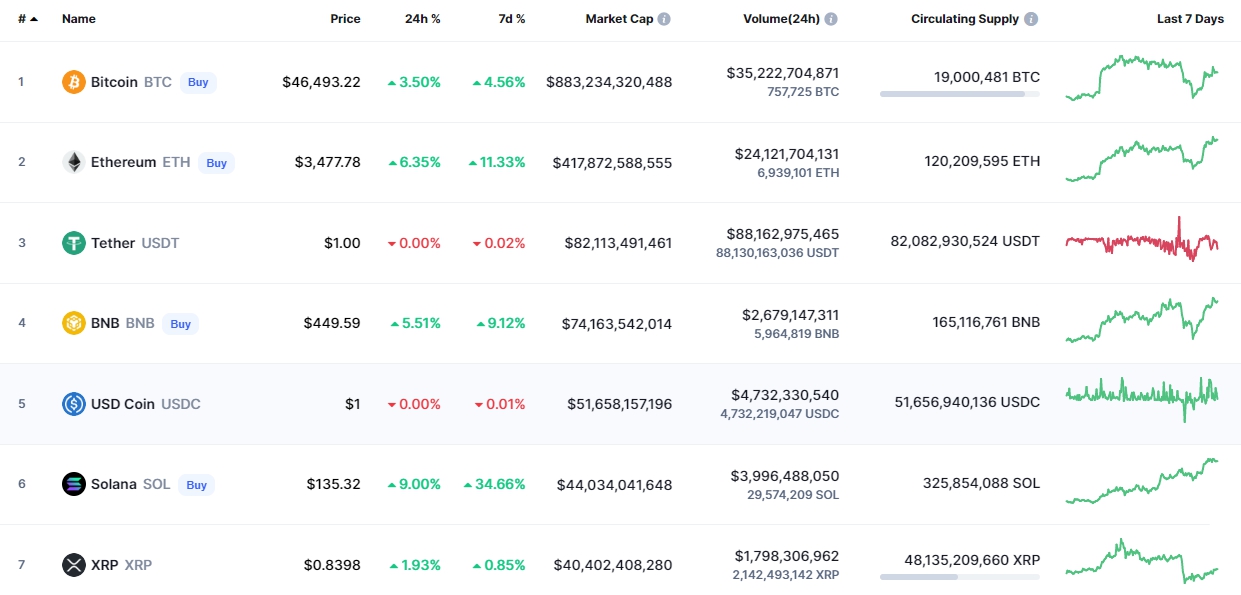The width and height of the screenshot is (1241, 595).
Task: Click the BNB logo icon
Action: [74, 323]
